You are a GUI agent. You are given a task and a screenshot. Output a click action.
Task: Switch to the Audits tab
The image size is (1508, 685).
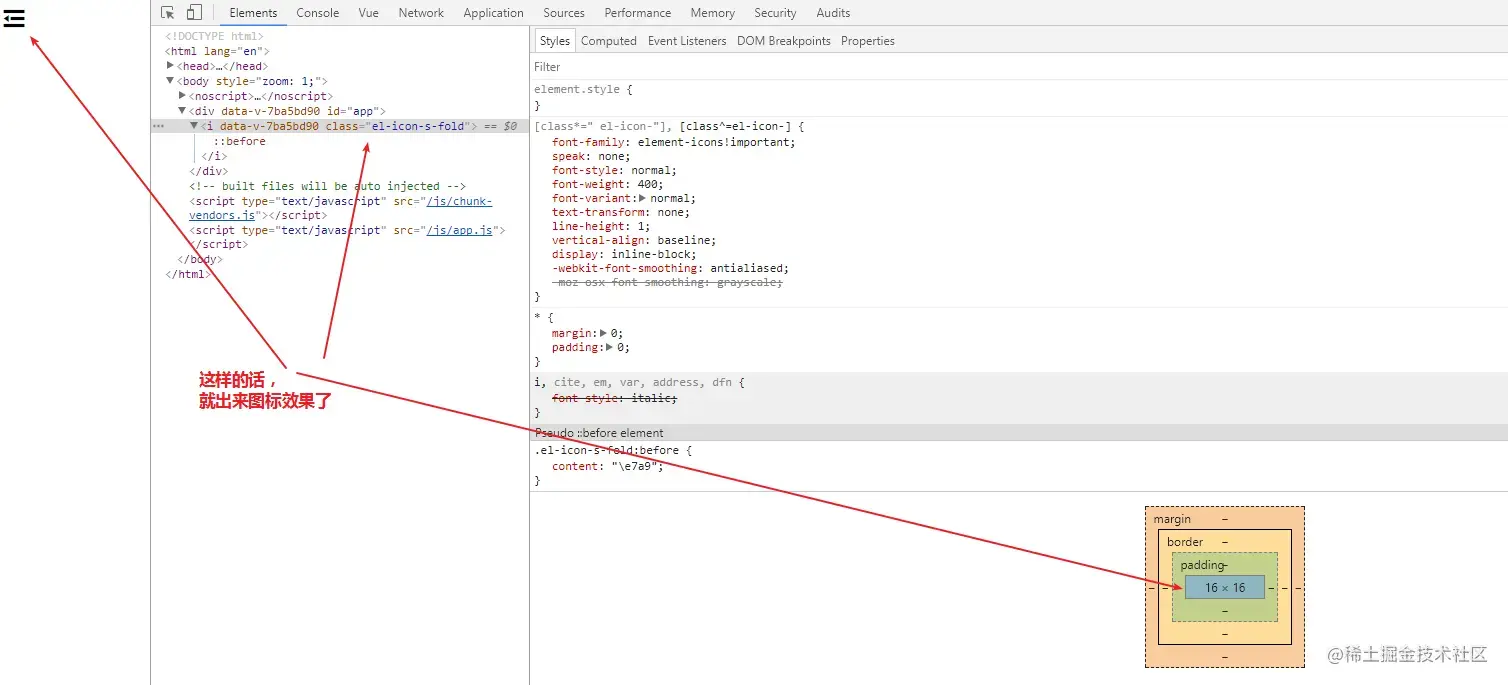[833, 13]
